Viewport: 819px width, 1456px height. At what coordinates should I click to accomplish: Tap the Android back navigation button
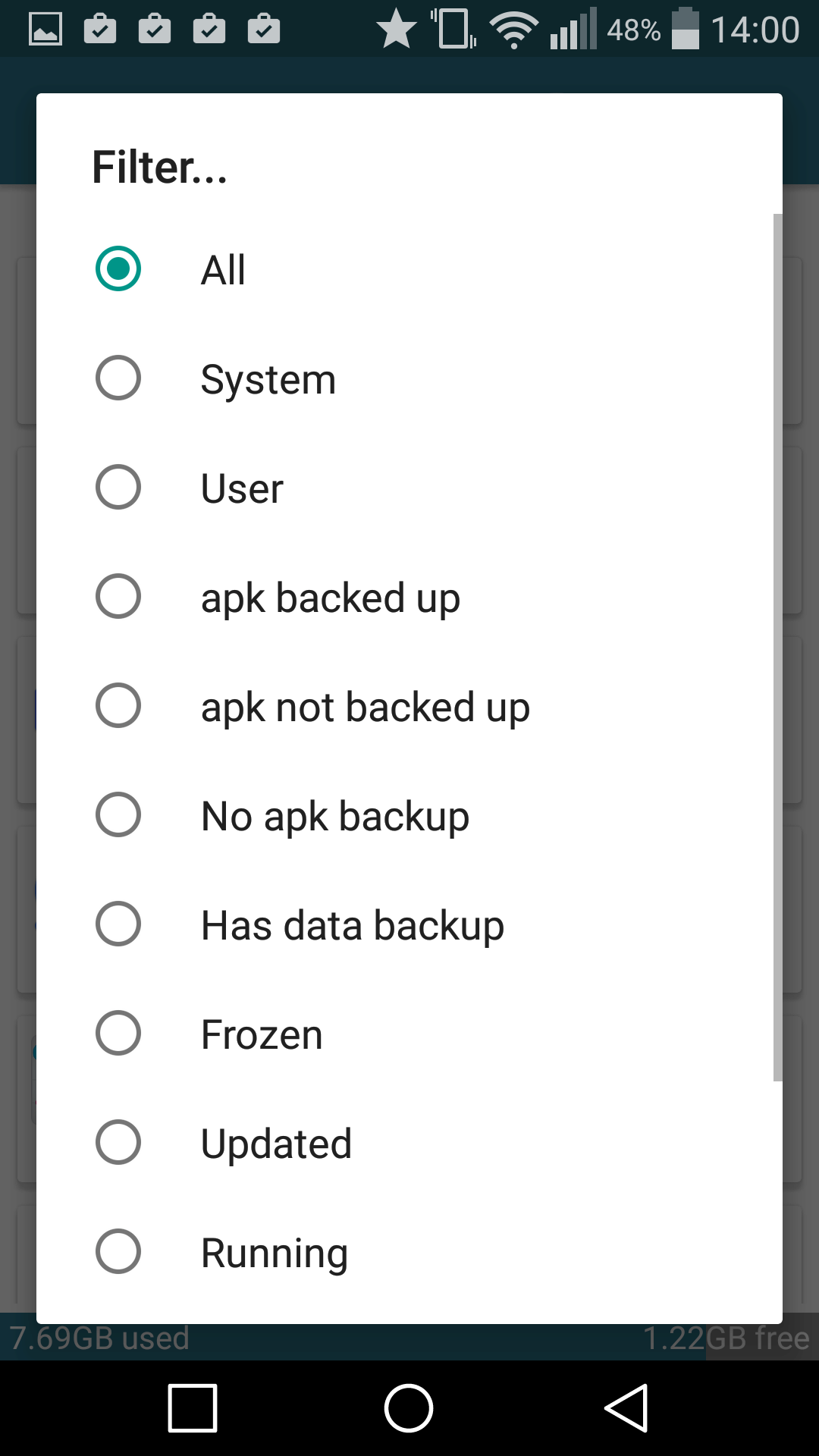[626, 1408]
